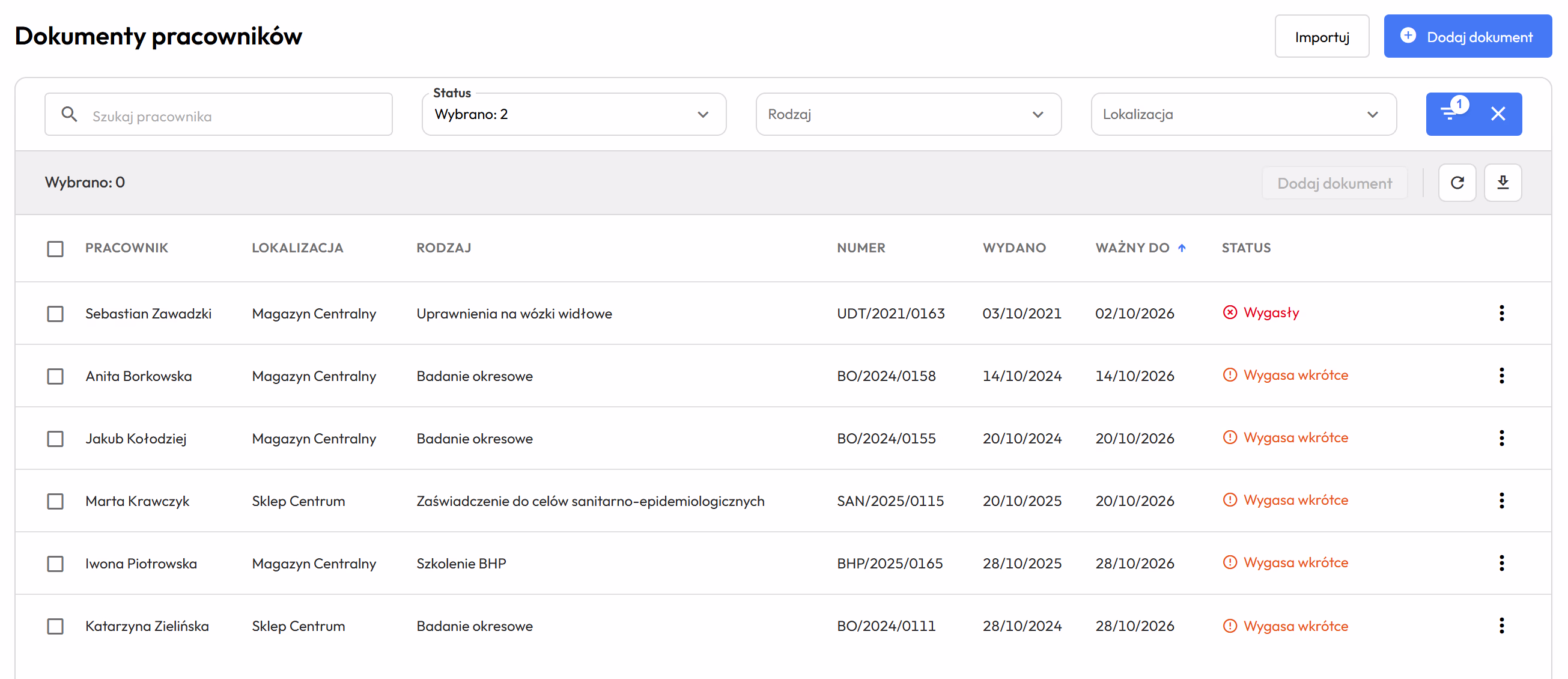Viewport: 1568px width, 679px height.
Task: Click the Szkolenie BHP cell
Action: 461,564
